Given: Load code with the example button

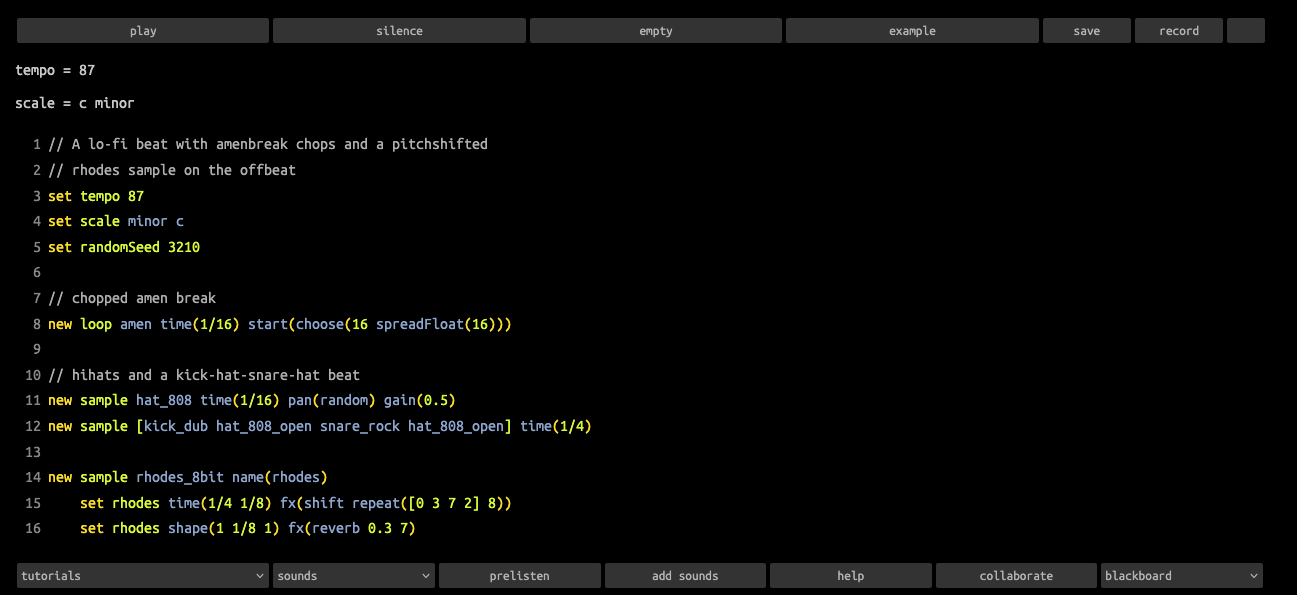Looking at the screenshot, I should click(x=912, y=31).
